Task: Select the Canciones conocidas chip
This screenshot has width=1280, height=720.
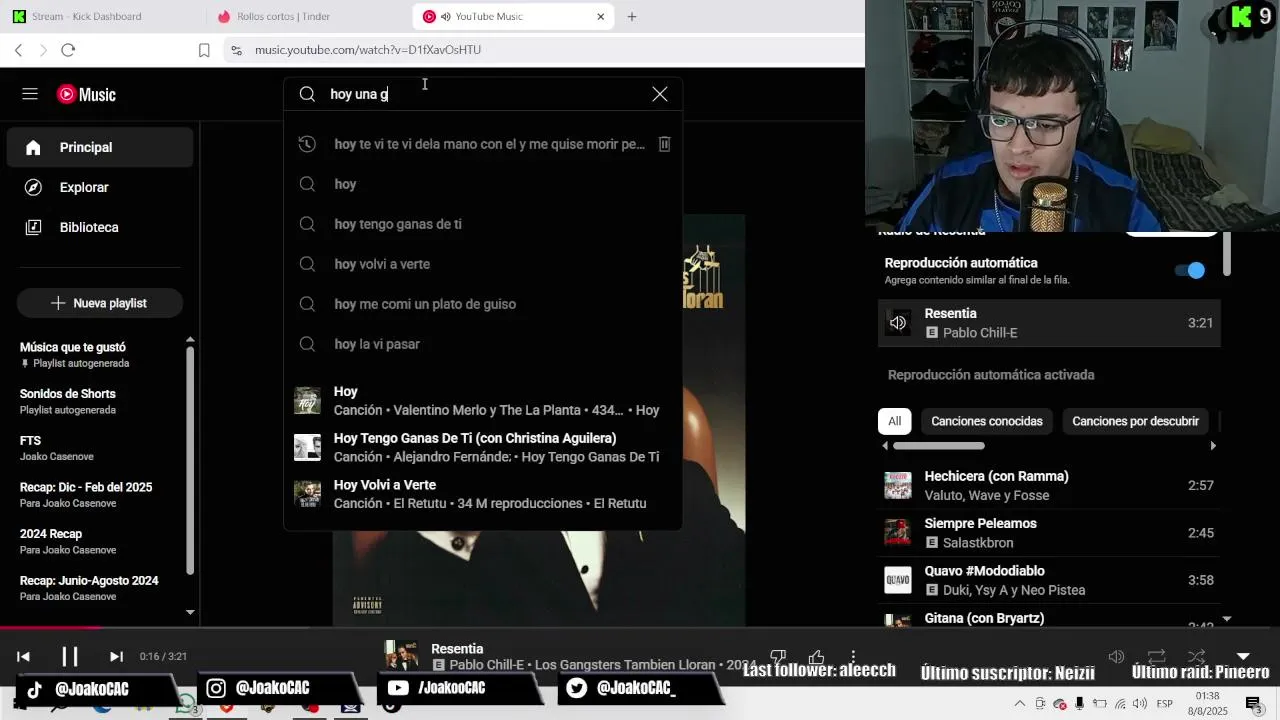Action: tap(986, 421)
